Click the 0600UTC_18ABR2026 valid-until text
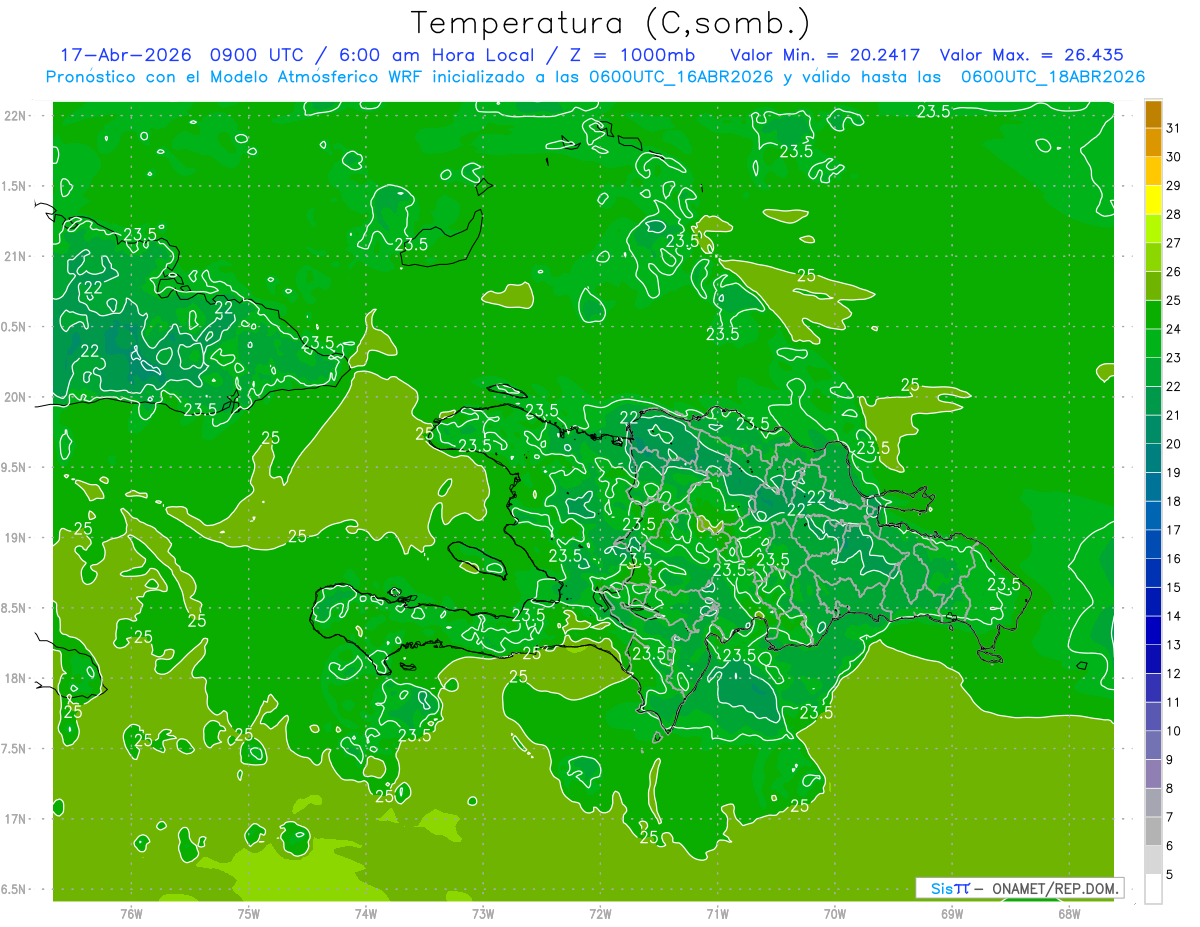 [x=1053, y=77]
